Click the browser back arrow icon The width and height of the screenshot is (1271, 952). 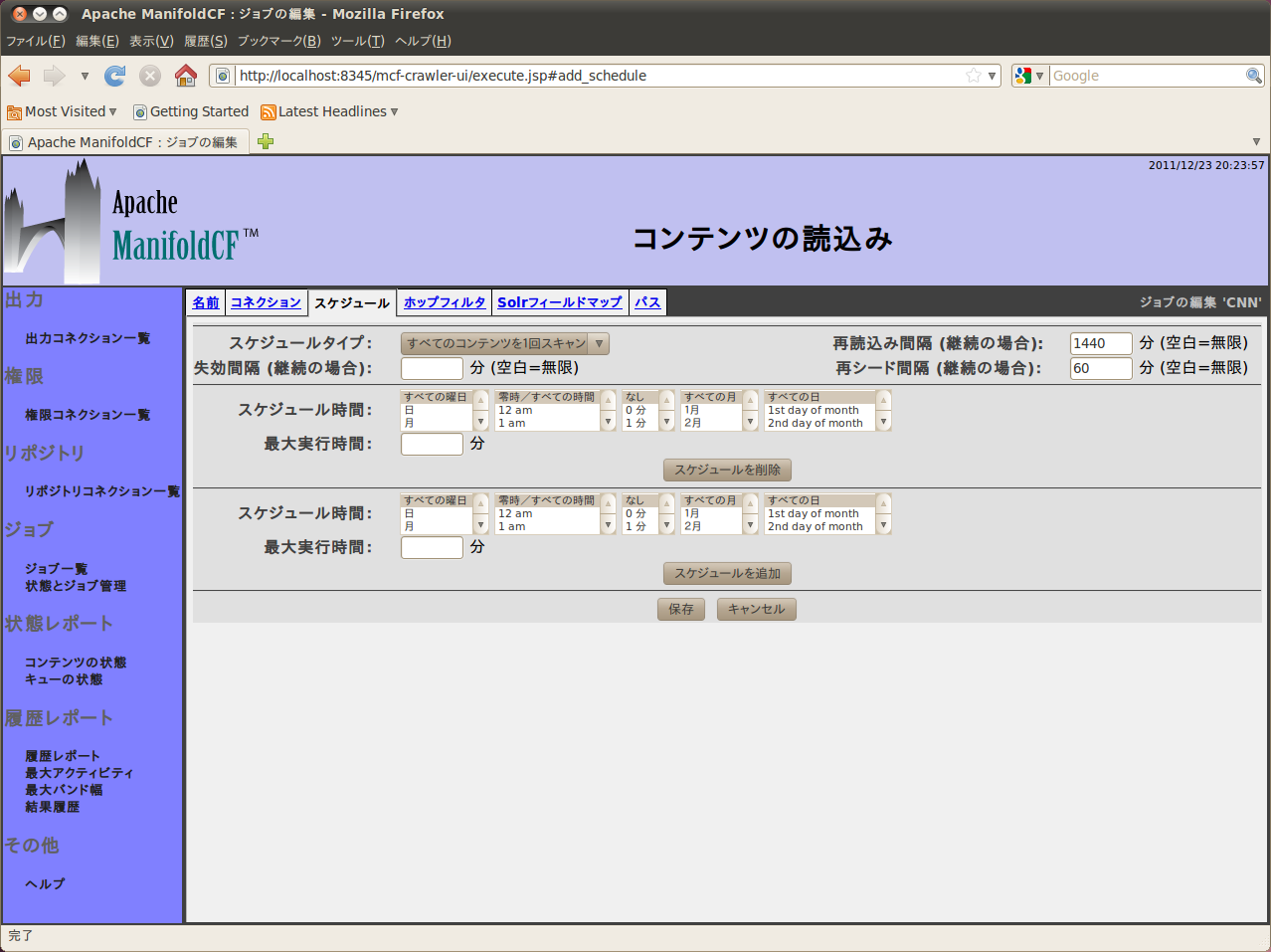click(20, 76)
